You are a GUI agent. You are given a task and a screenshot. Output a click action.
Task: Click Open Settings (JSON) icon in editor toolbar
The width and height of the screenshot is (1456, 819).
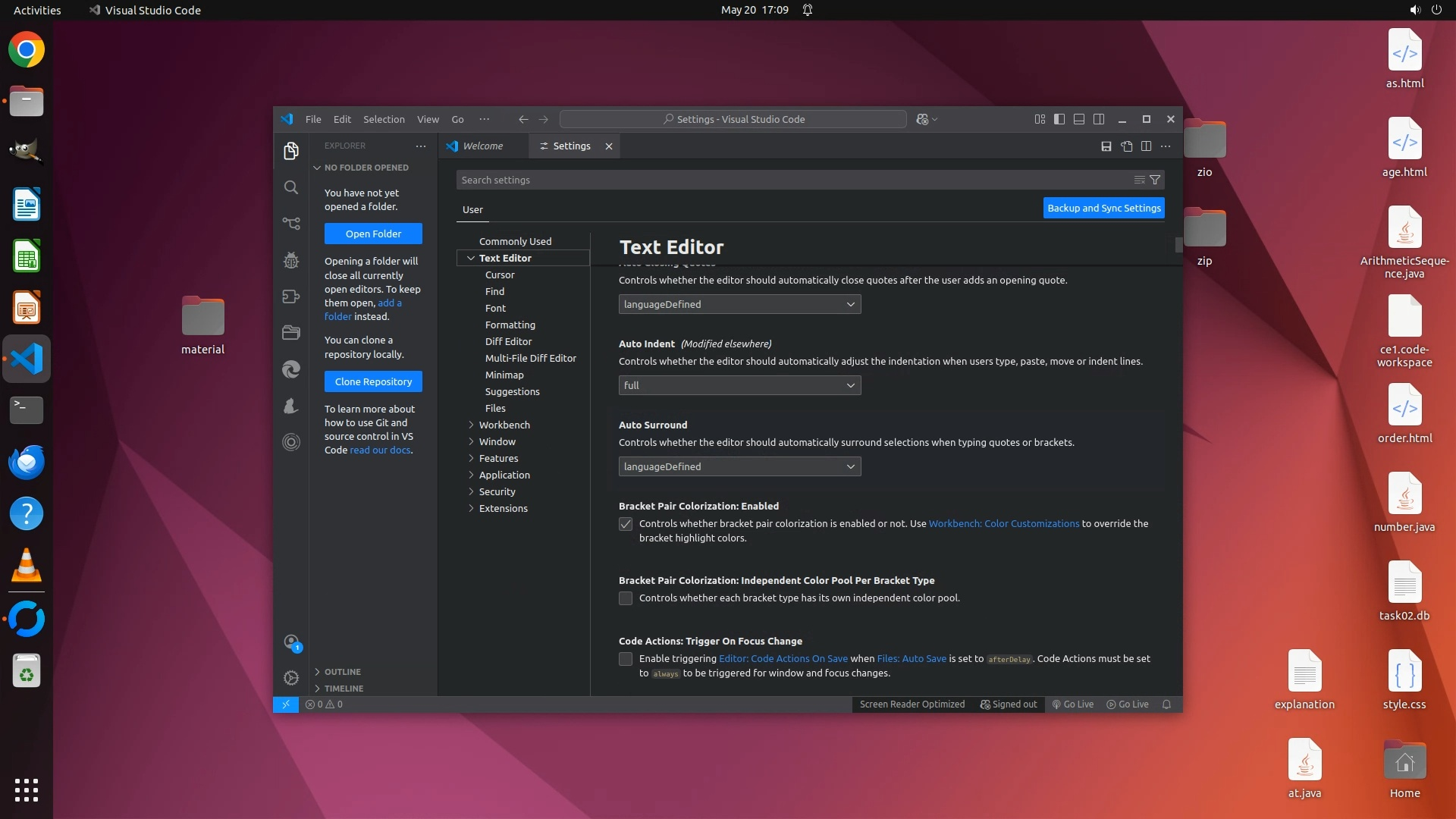coord(1126,146)
